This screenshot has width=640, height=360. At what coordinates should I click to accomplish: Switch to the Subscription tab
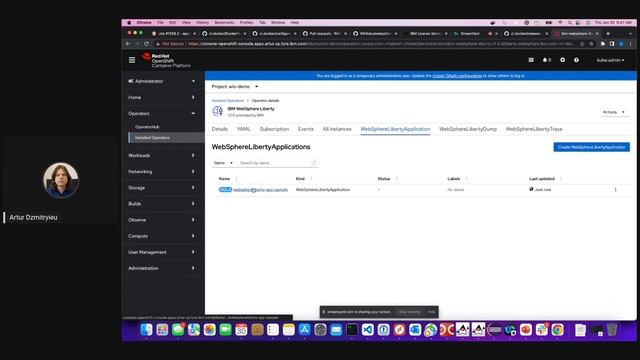point(274,129)
